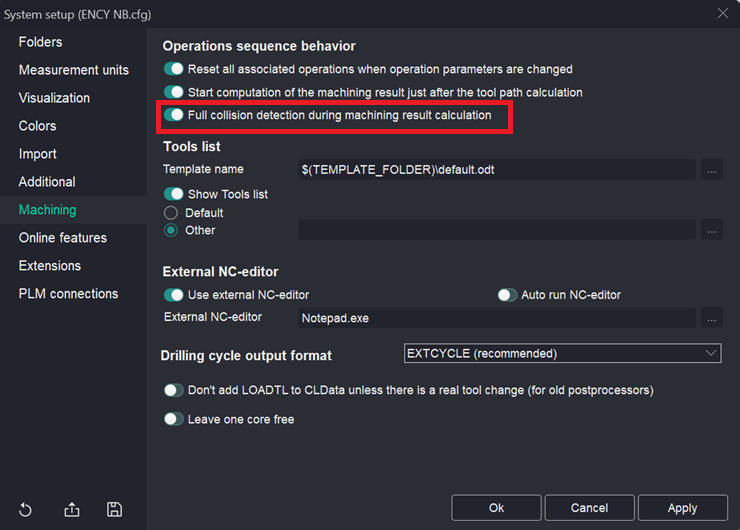
Task: Click the reset settings icon at bottom left
Action: pyautogui.click(x=25, y=509)
